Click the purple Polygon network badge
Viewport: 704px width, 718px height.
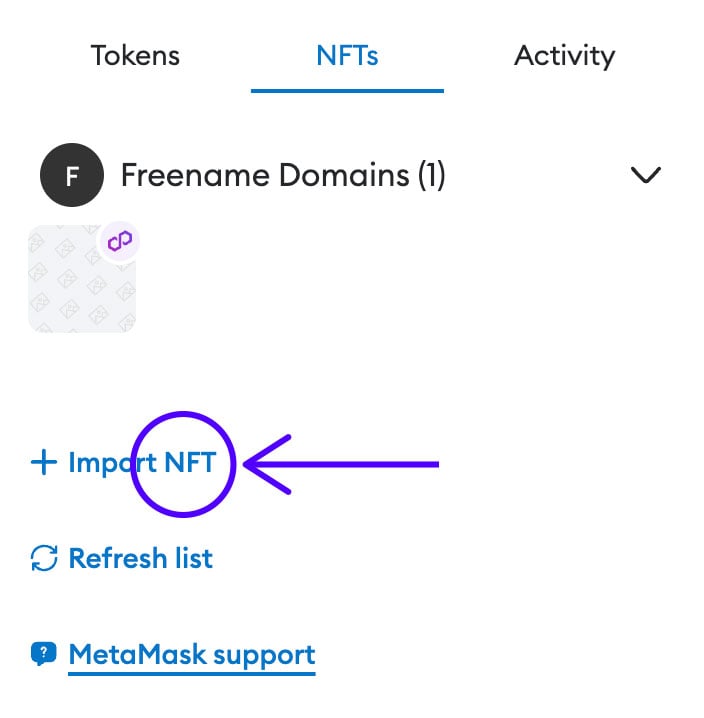pyautogui.click(x=119, y=241)
